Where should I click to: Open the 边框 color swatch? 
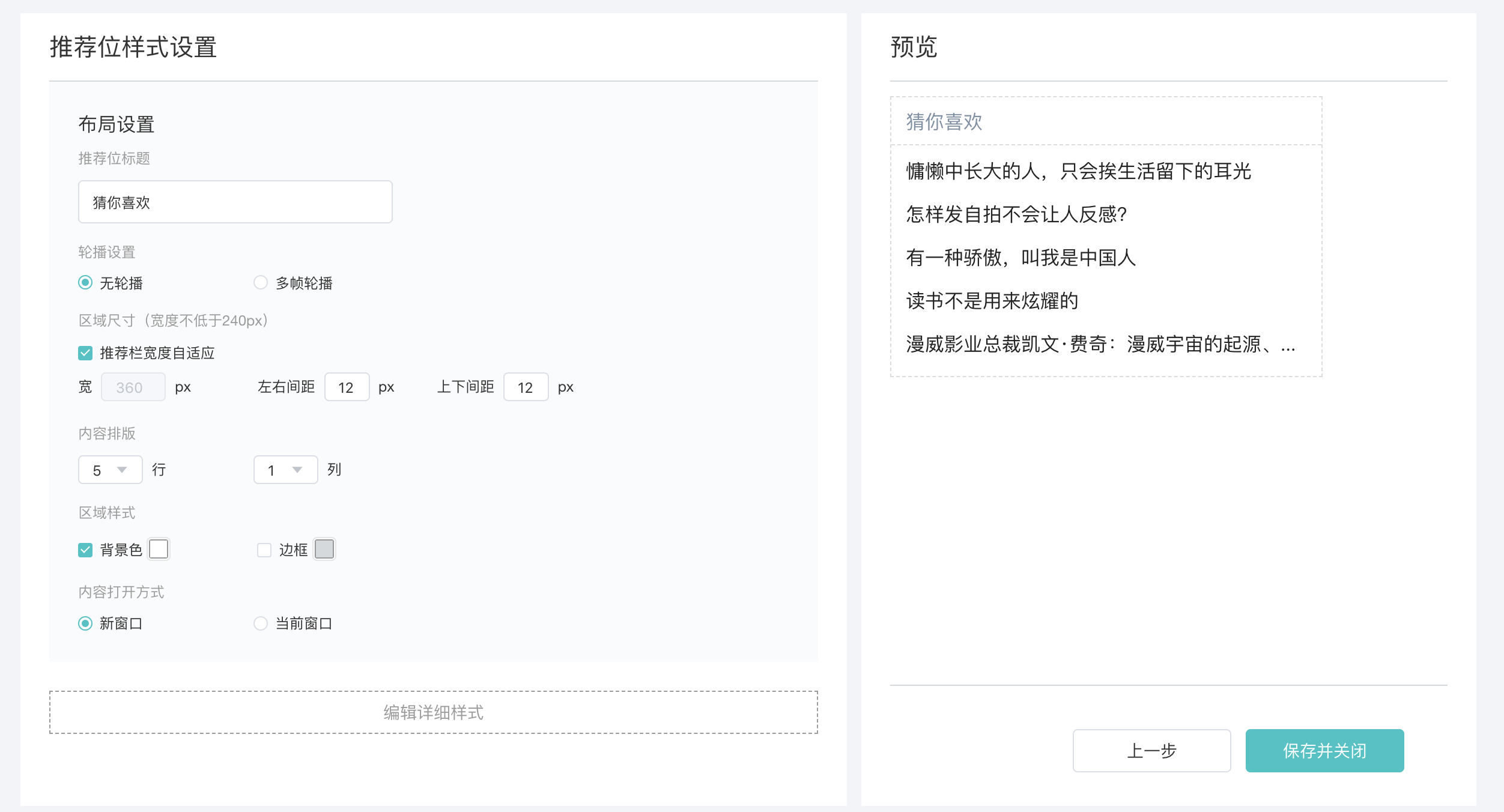coord(324,549)
